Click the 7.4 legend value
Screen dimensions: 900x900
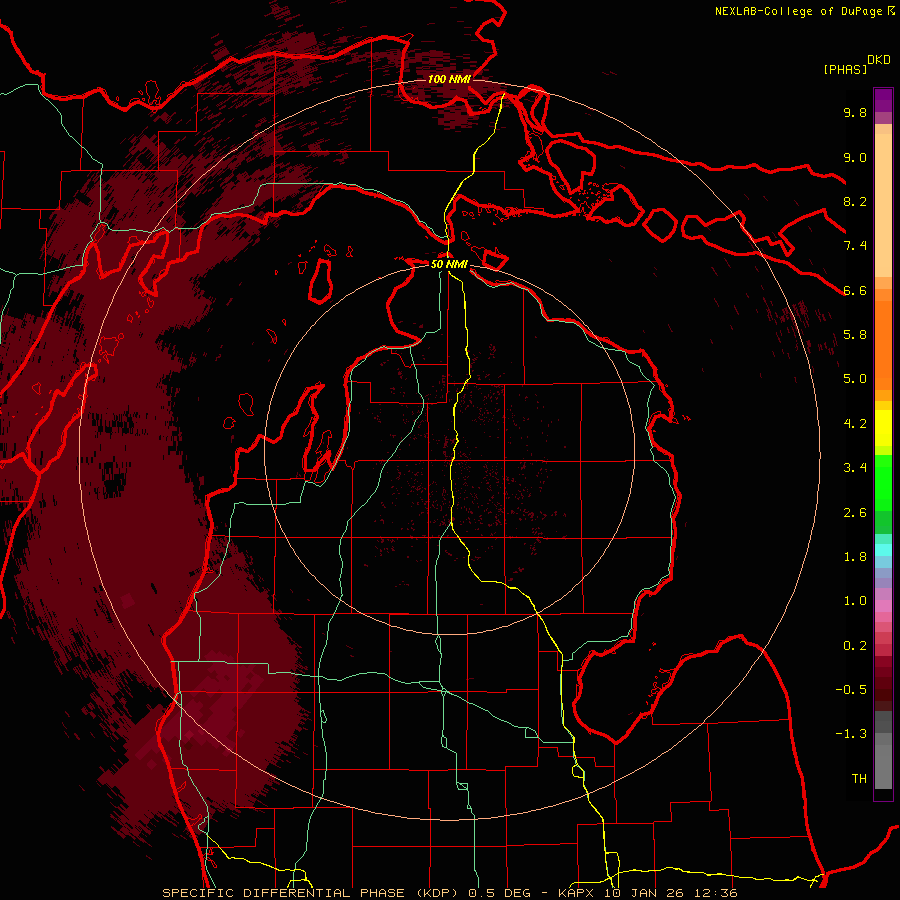[x=855, y=246]
